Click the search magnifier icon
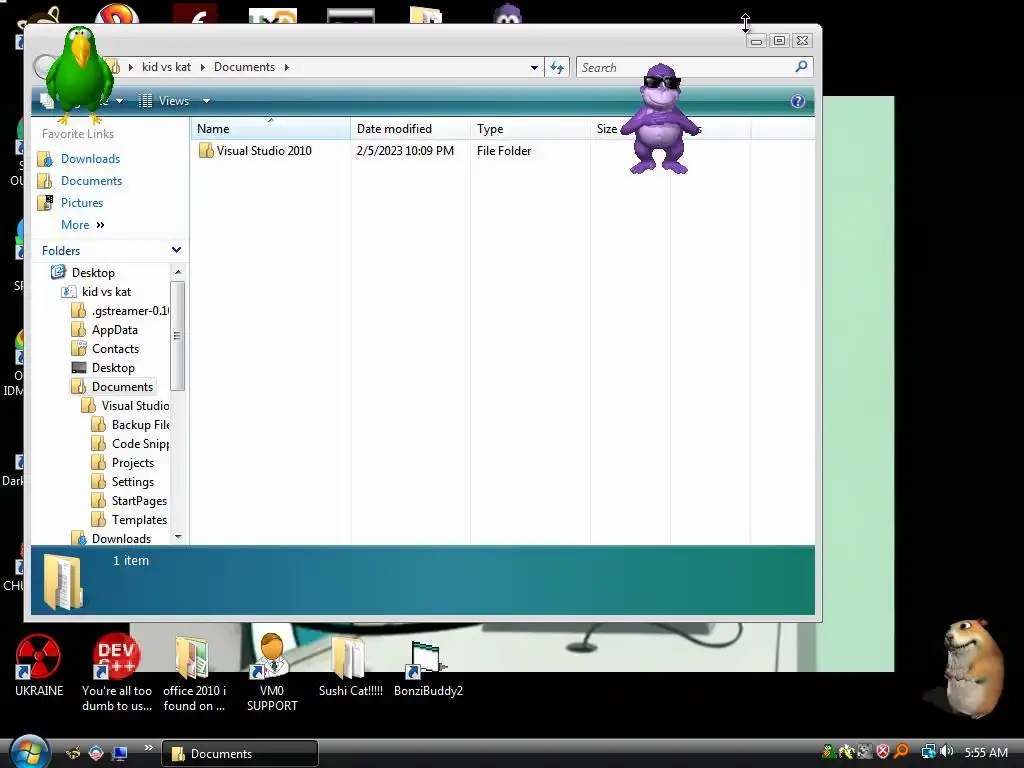Viewport: 1024px width, 768px height. tap(801, 67)
